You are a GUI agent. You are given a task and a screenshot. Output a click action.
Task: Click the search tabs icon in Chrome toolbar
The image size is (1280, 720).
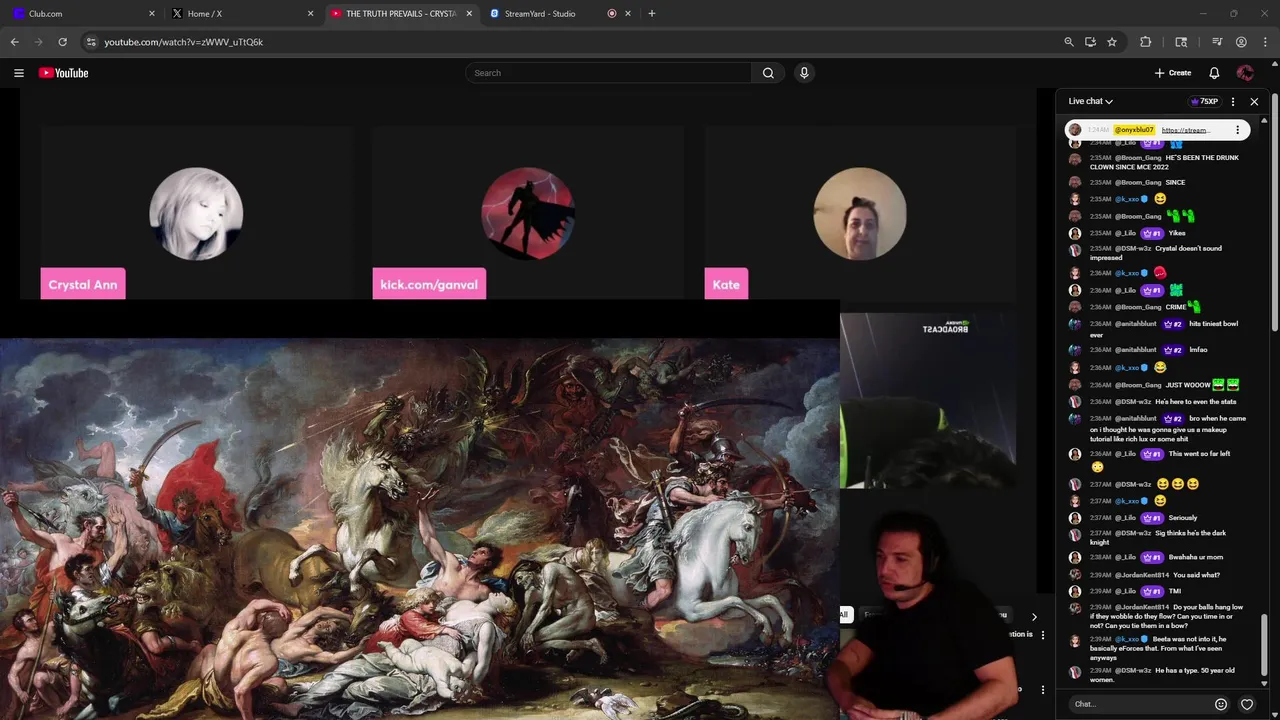[1181, 42]
